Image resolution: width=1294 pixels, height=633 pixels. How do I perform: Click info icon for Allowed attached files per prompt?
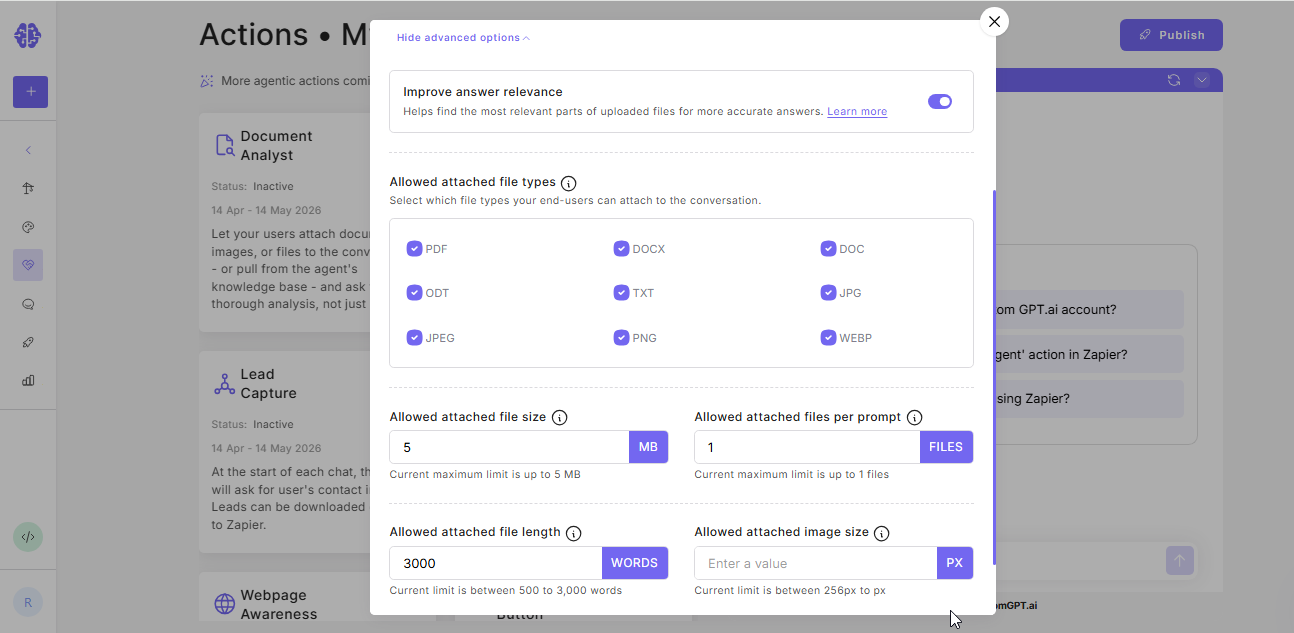[914, 417]
